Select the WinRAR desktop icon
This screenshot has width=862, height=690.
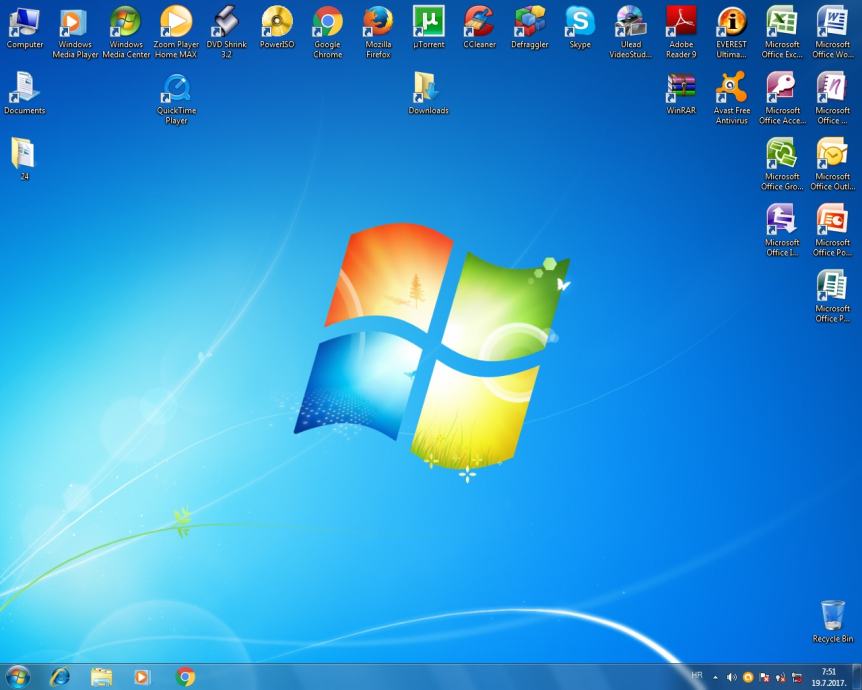tap(681, 90)
